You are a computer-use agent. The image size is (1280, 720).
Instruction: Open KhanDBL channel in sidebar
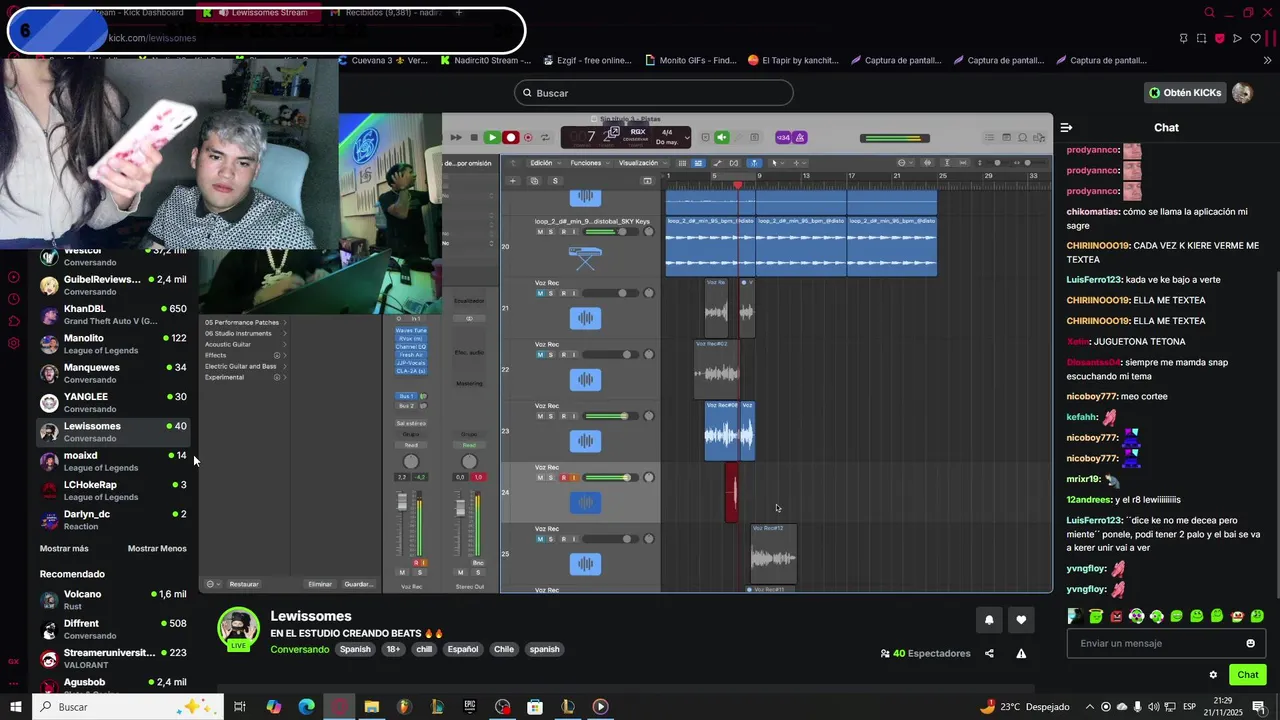113,314
